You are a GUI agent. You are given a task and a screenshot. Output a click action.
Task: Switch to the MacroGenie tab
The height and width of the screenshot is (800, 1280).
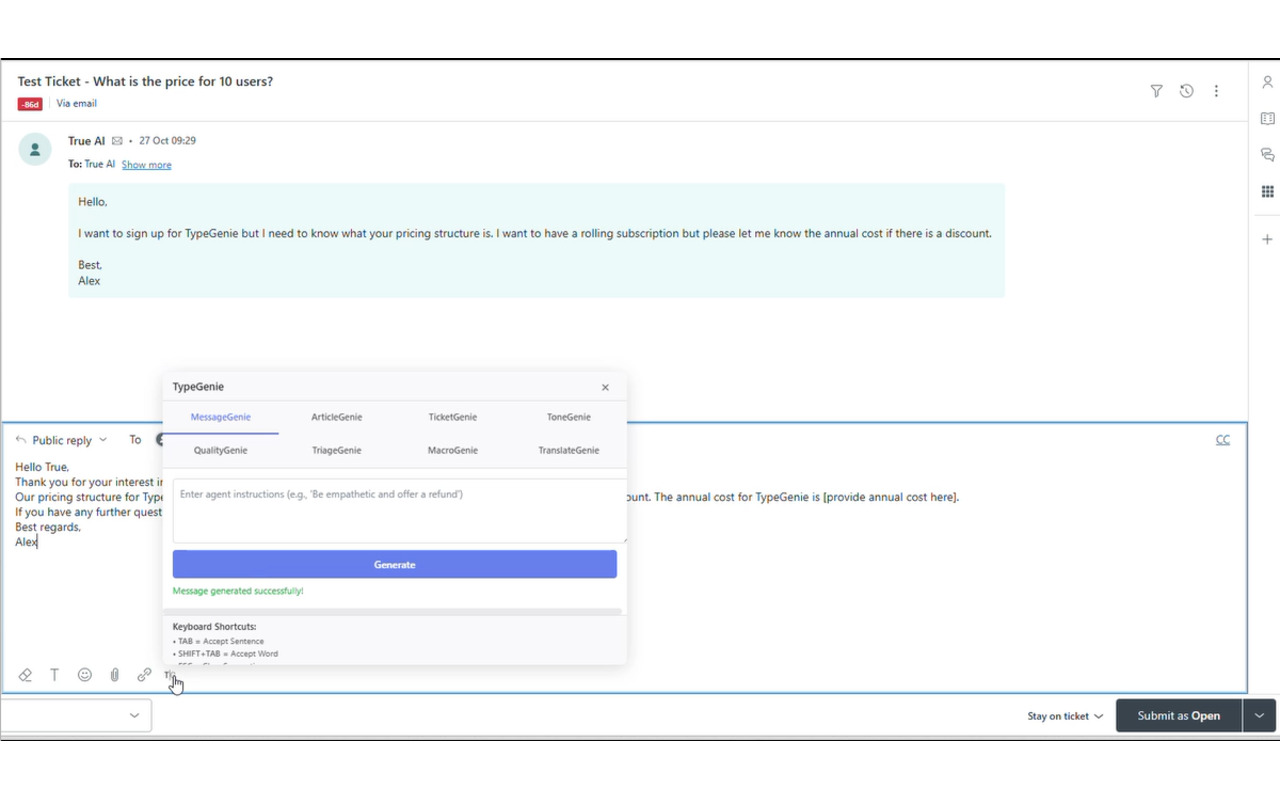[453, 450]
